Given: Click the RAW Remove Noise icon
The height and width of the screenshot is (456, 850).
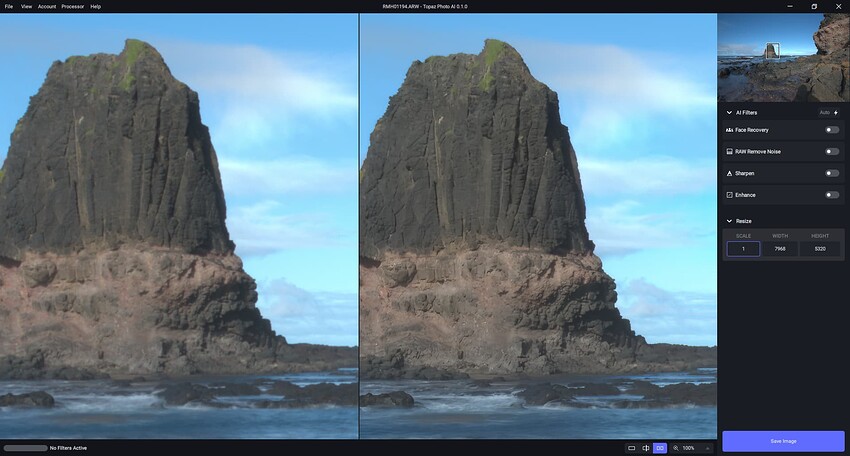Looking at the screenshot, I should (x=729, y=152).
